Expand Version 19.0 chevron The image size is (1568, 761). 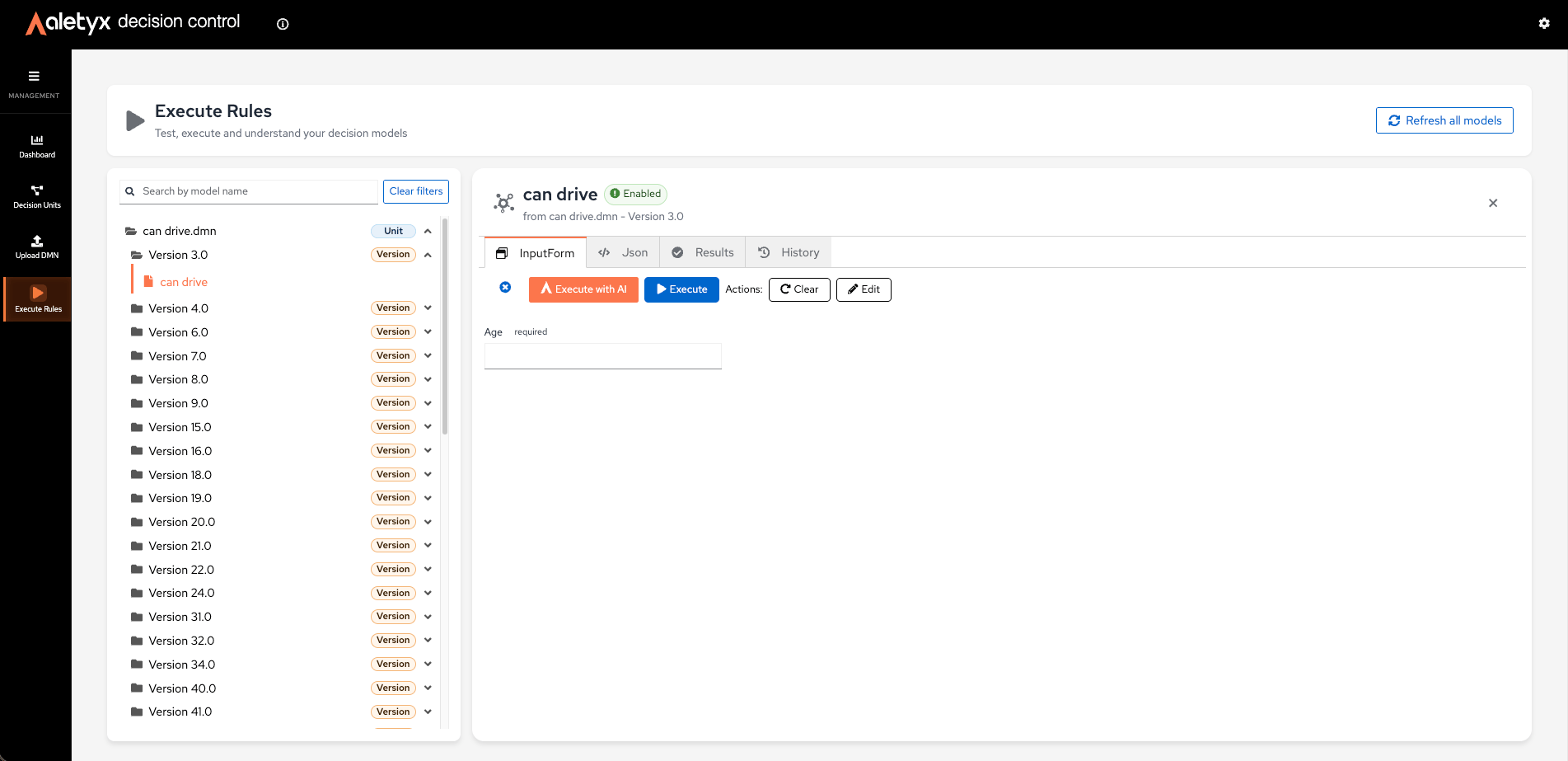coord(428,498)
